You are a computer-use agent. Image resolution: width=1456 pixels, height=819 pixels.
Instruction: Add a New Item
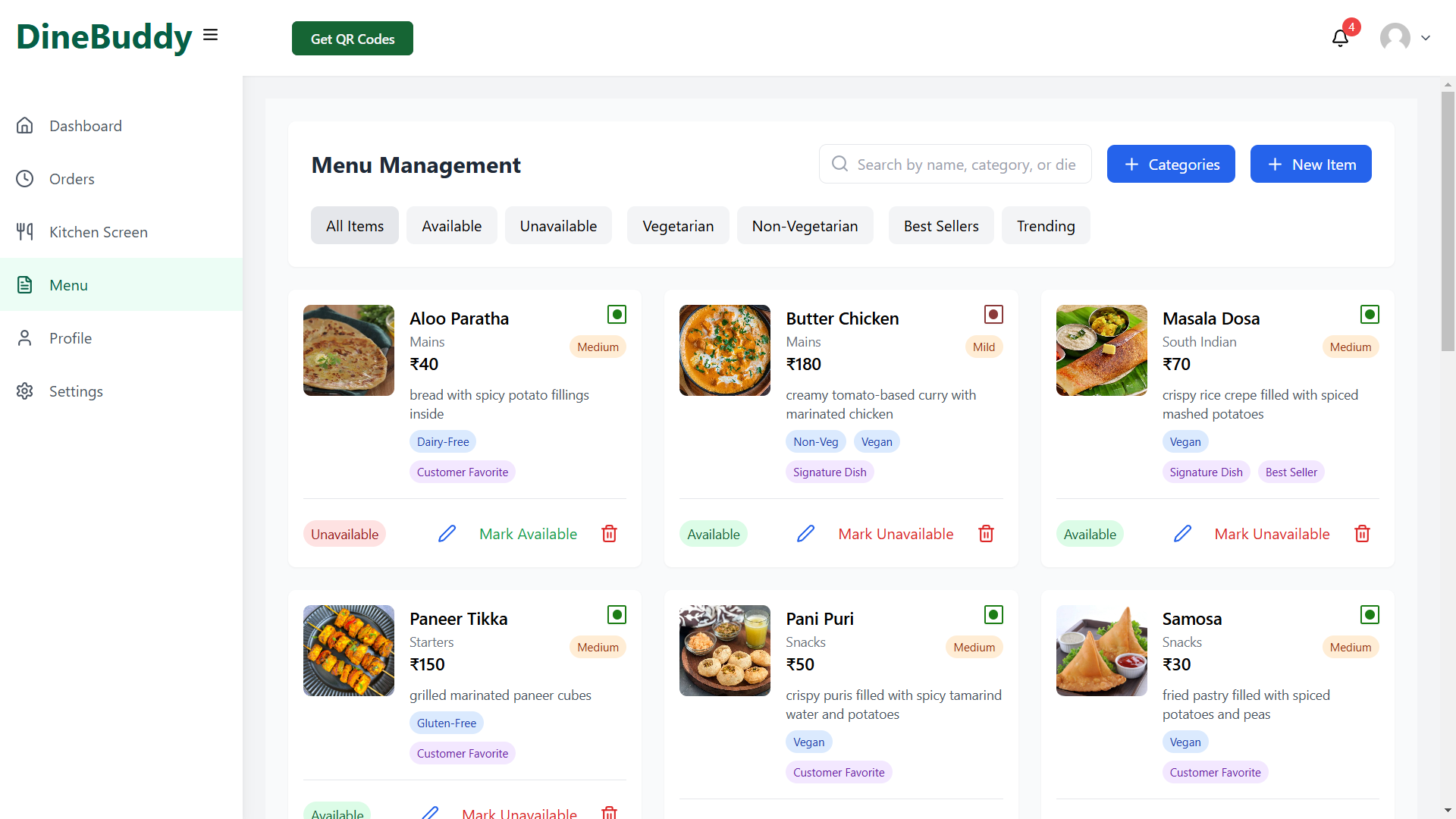(1310, 164)
